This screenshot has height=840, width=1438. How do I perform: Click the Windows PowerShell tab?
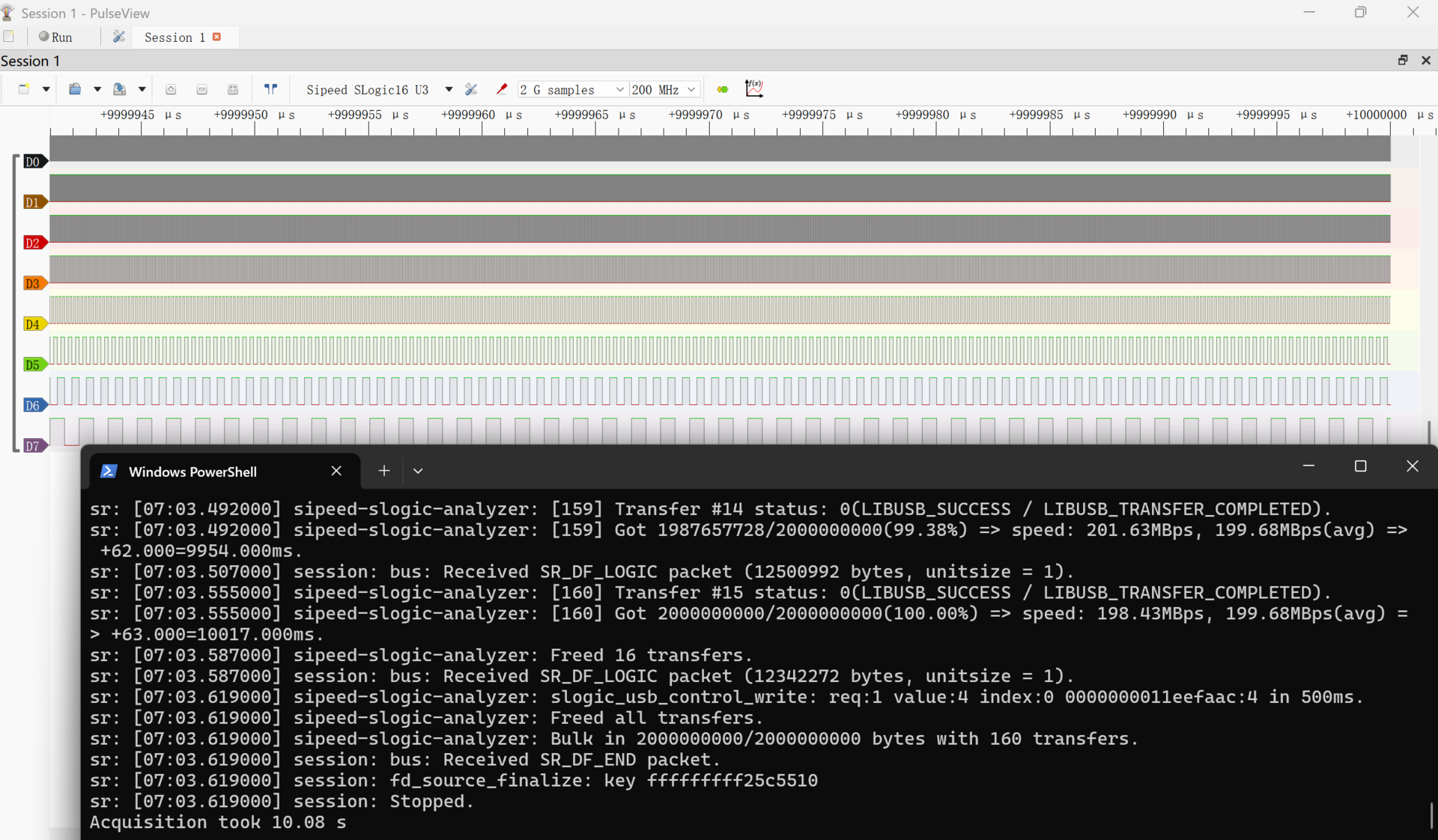[x=192, y=472]
